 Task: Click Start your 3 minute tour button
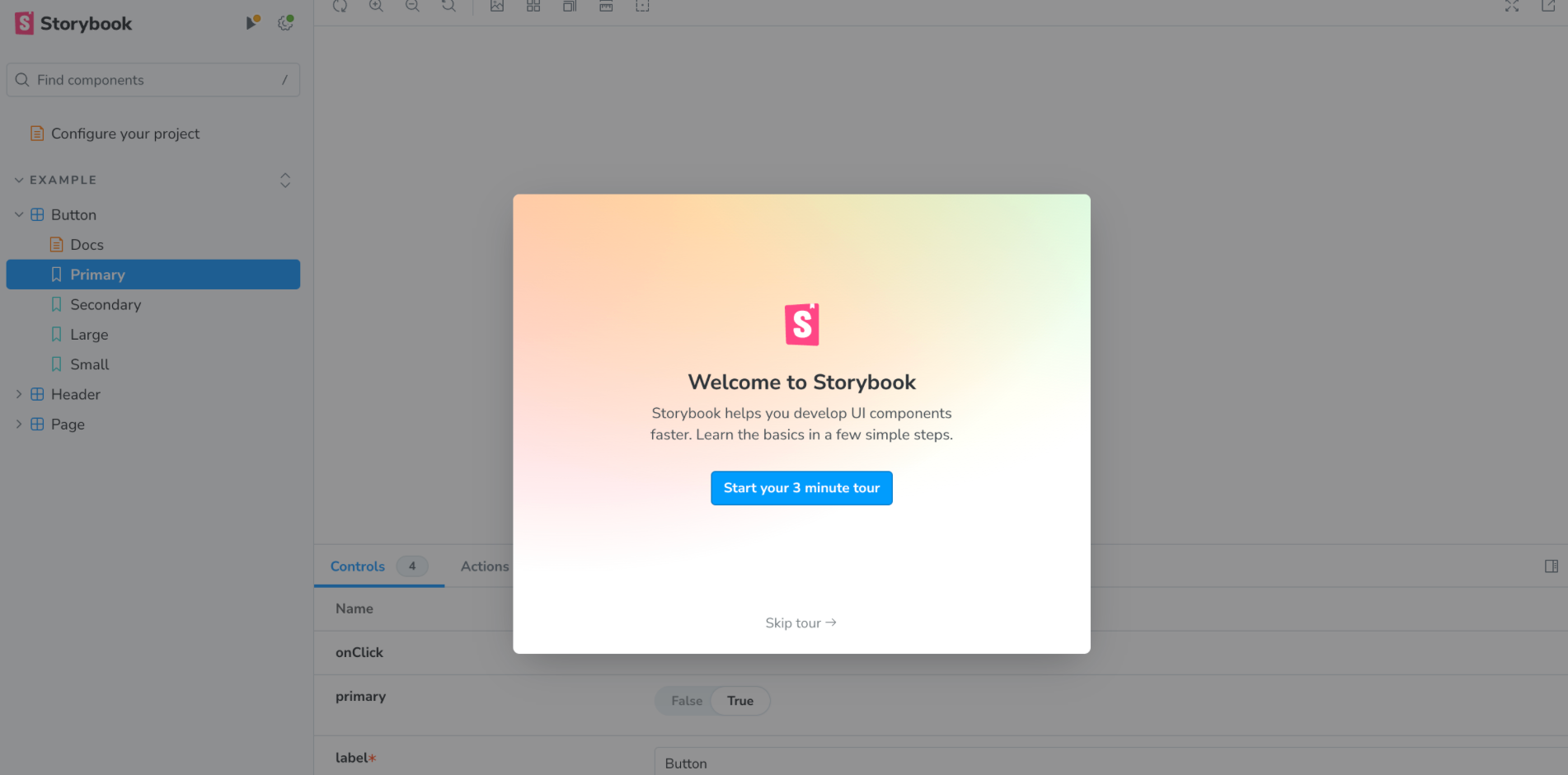coord(801,488)
